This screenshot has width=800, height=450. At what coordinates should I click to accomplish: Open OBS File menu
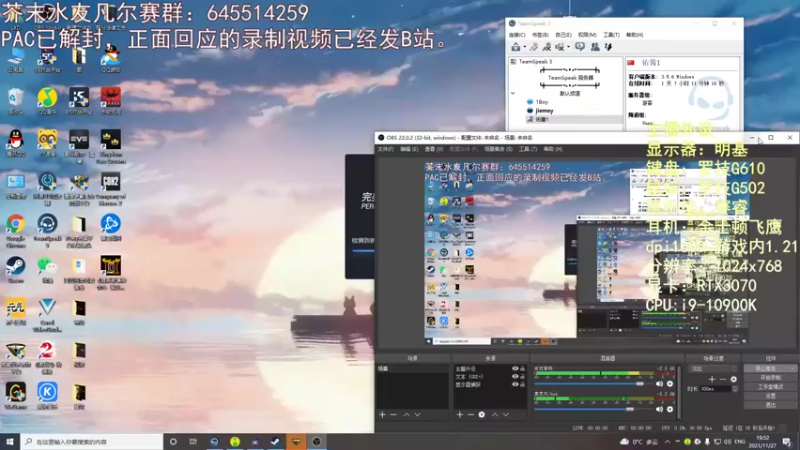pyautogui.click(x=385, y=149)
